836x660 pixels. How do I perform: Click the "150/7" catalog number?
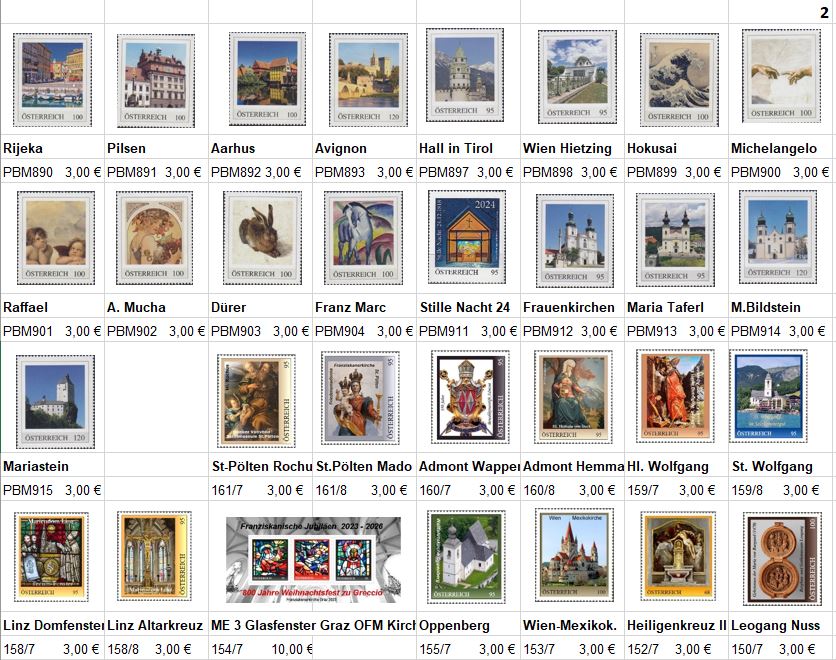(747, 649)
